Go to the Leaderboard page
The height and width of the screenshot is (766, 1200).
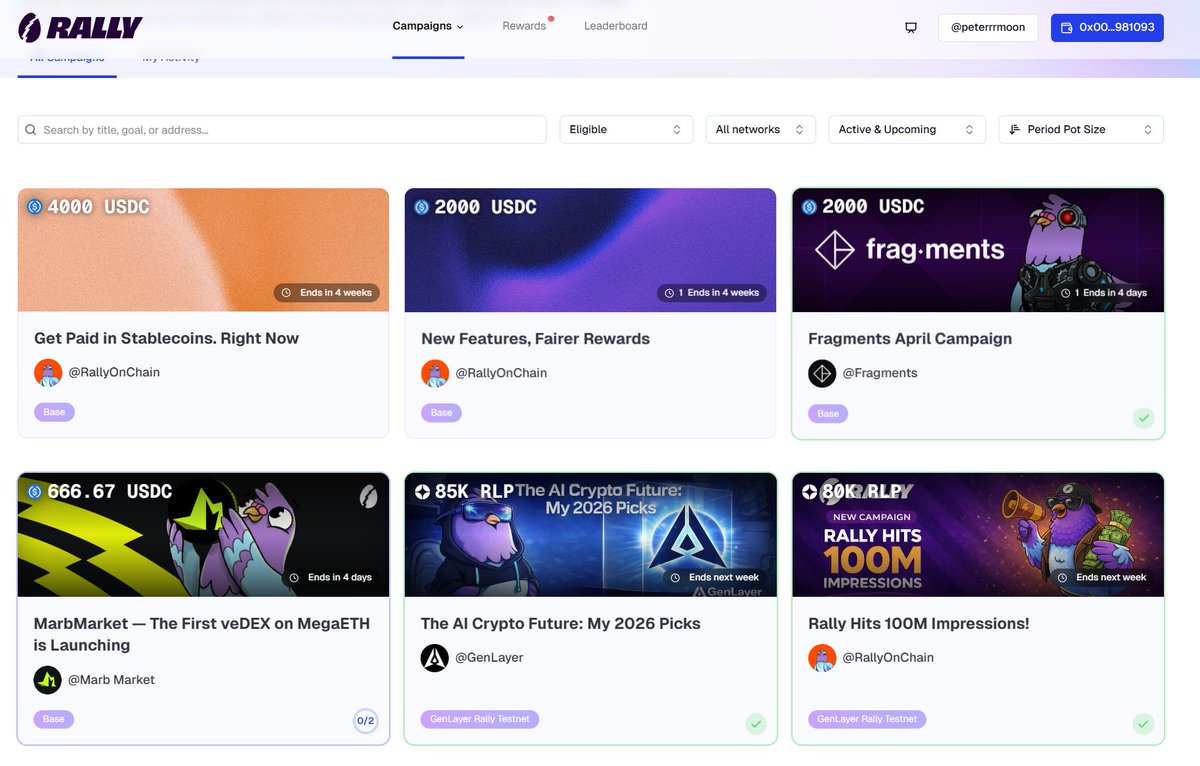click(x=616, y=26)
